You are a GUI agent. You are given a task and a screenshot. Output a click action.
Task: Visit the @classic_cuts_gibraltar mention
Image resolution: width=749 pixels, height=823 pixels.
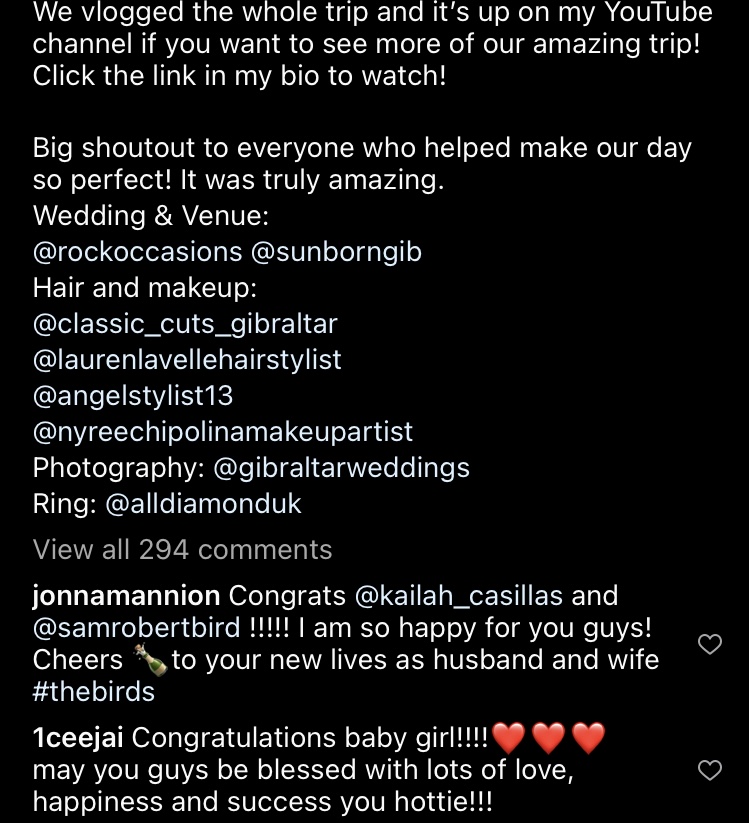click(x=185, y=324)
